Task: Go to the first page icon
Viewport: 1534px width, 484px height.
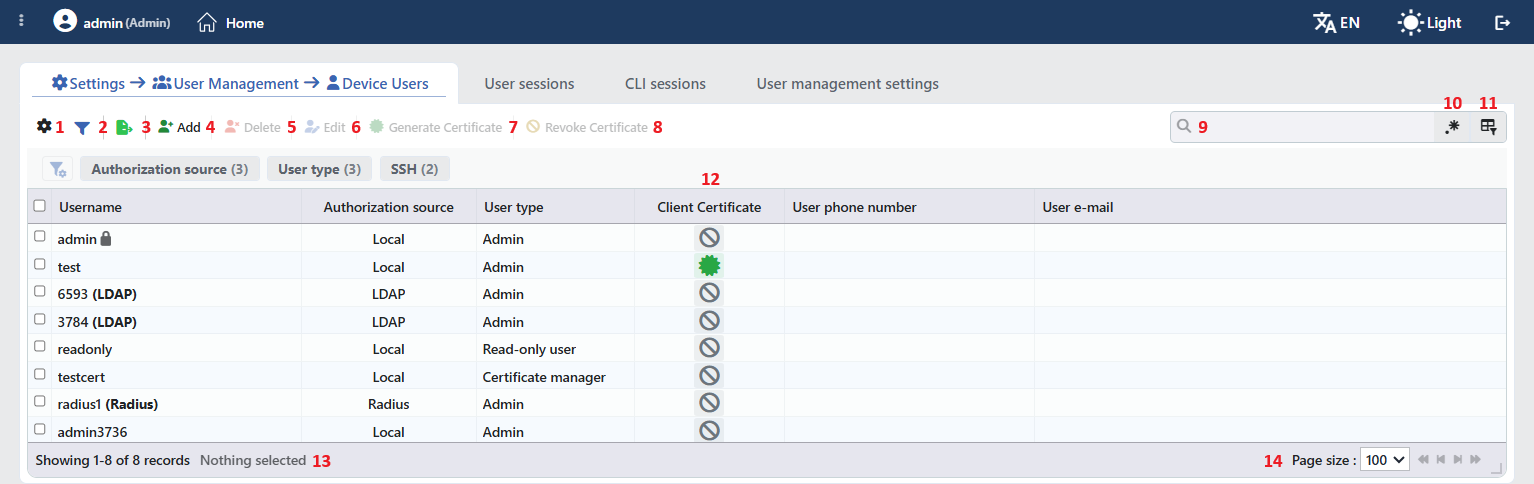Action: [1423, 460]
